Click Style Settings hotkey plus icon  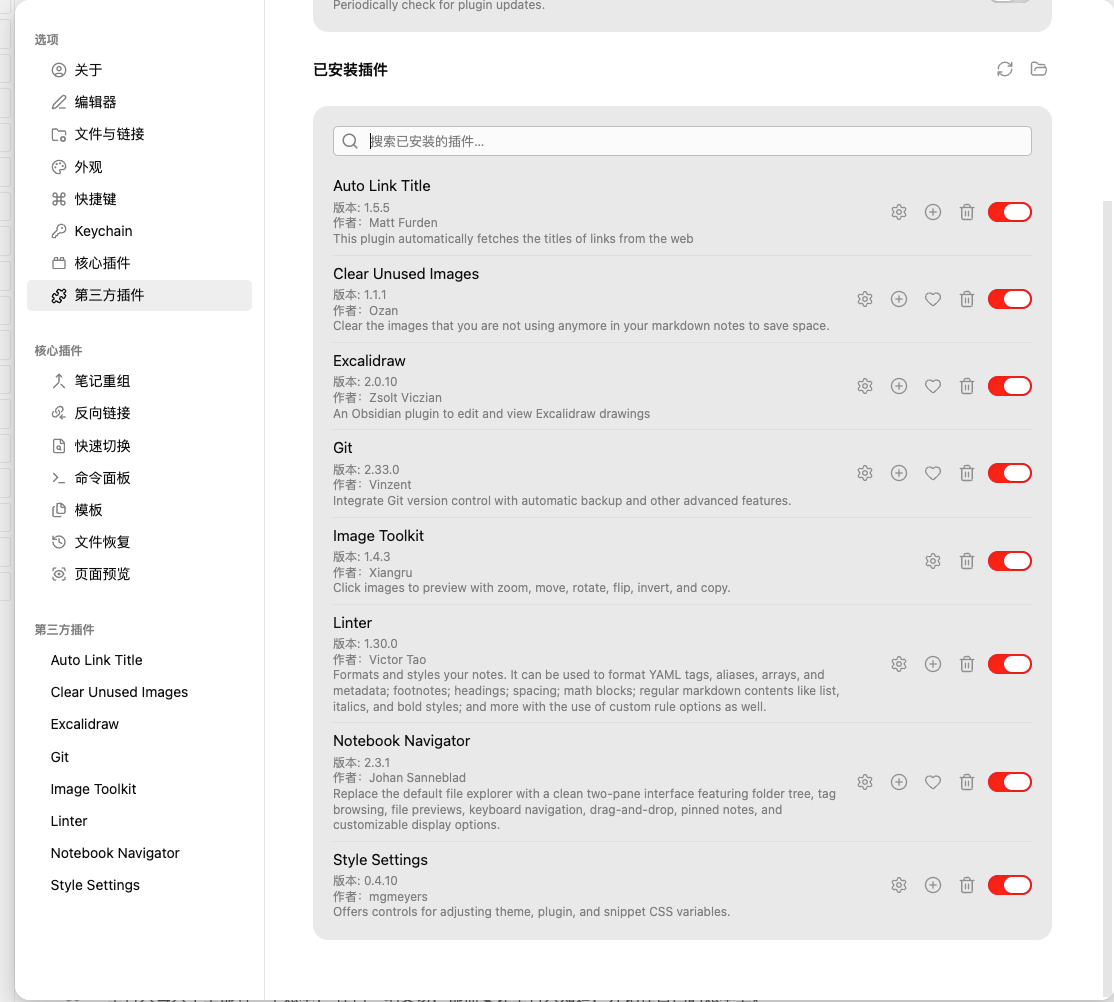coord(933,885)
